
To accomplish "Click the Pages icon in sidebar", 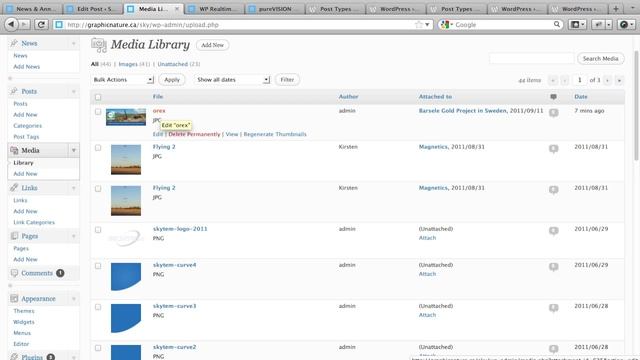I will pos(14,236).
